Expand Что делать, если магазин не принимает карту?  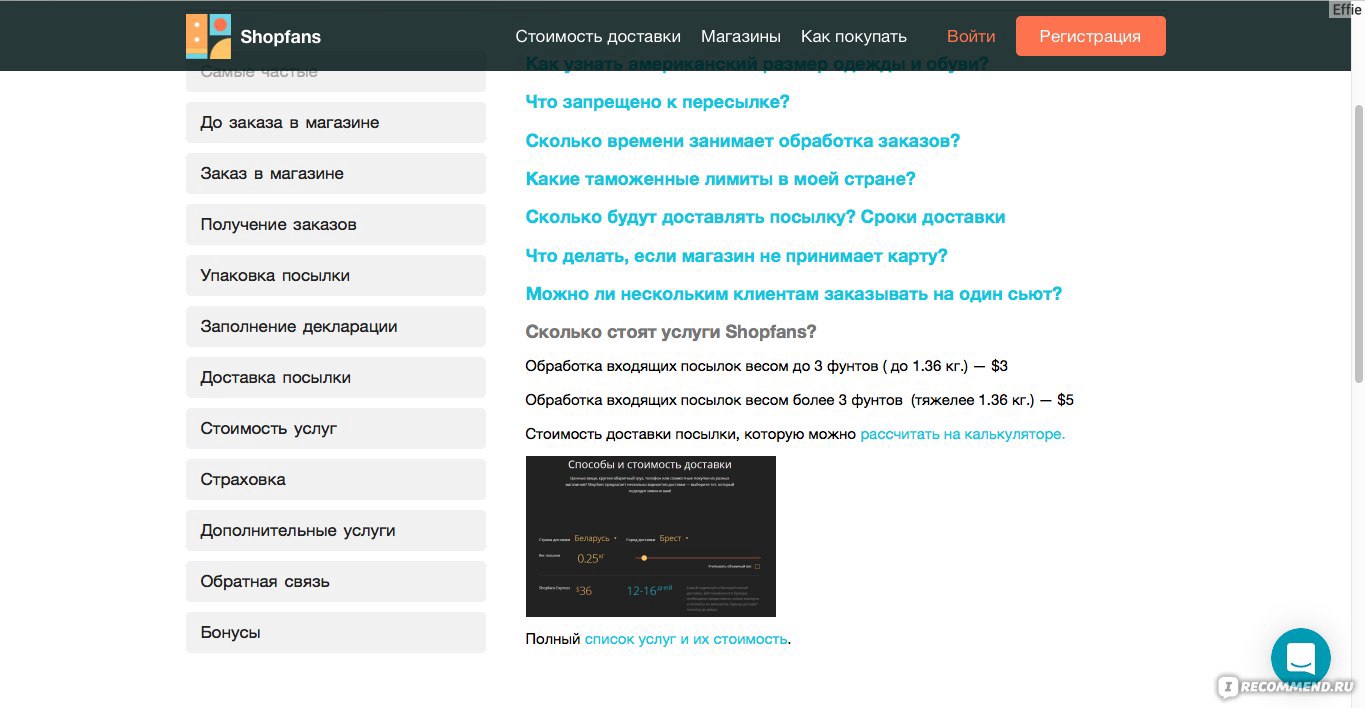737,256
